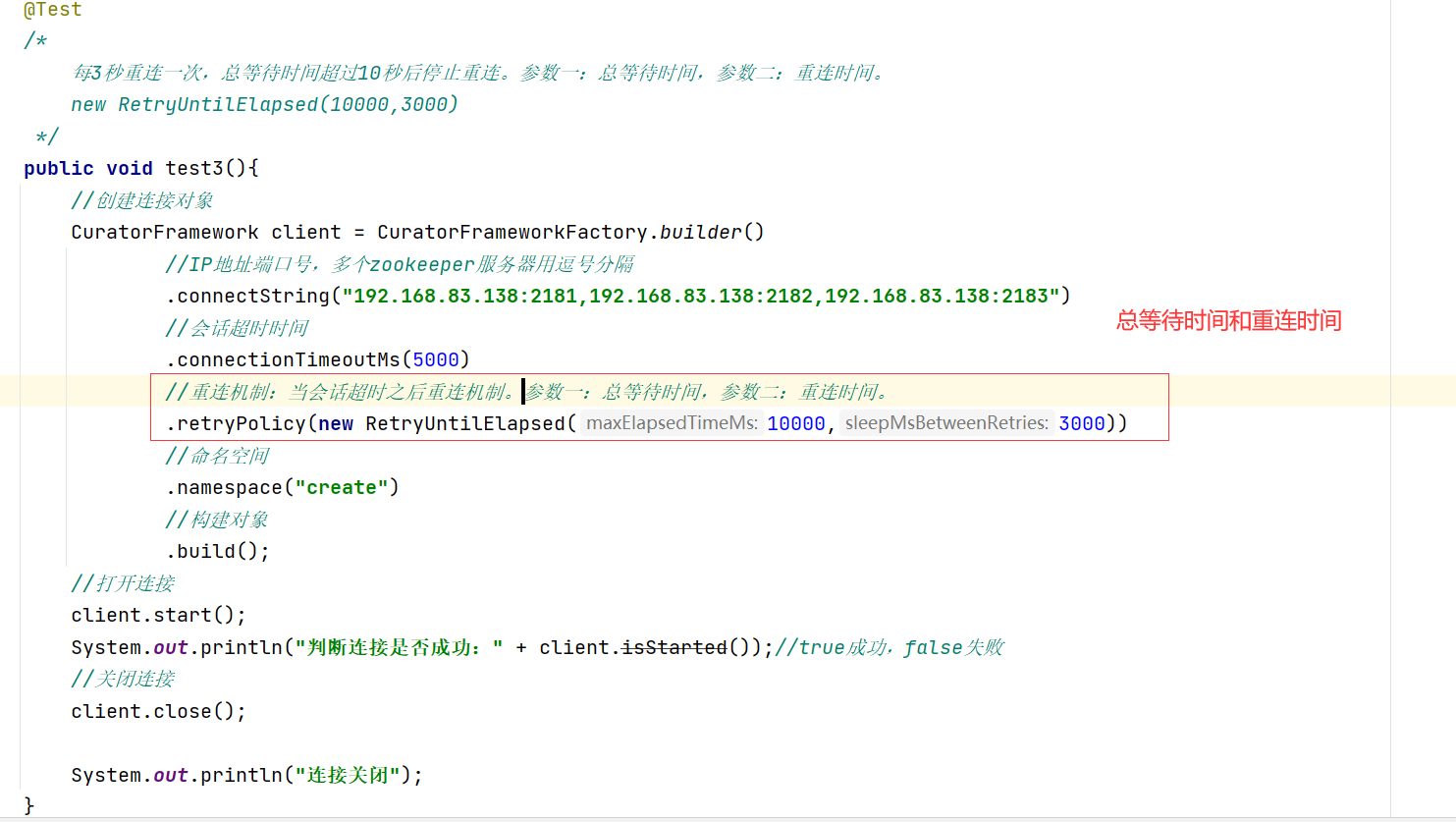Click the "void" return type keyword
Screen dimensions: 1456x822
pos(130,168)
